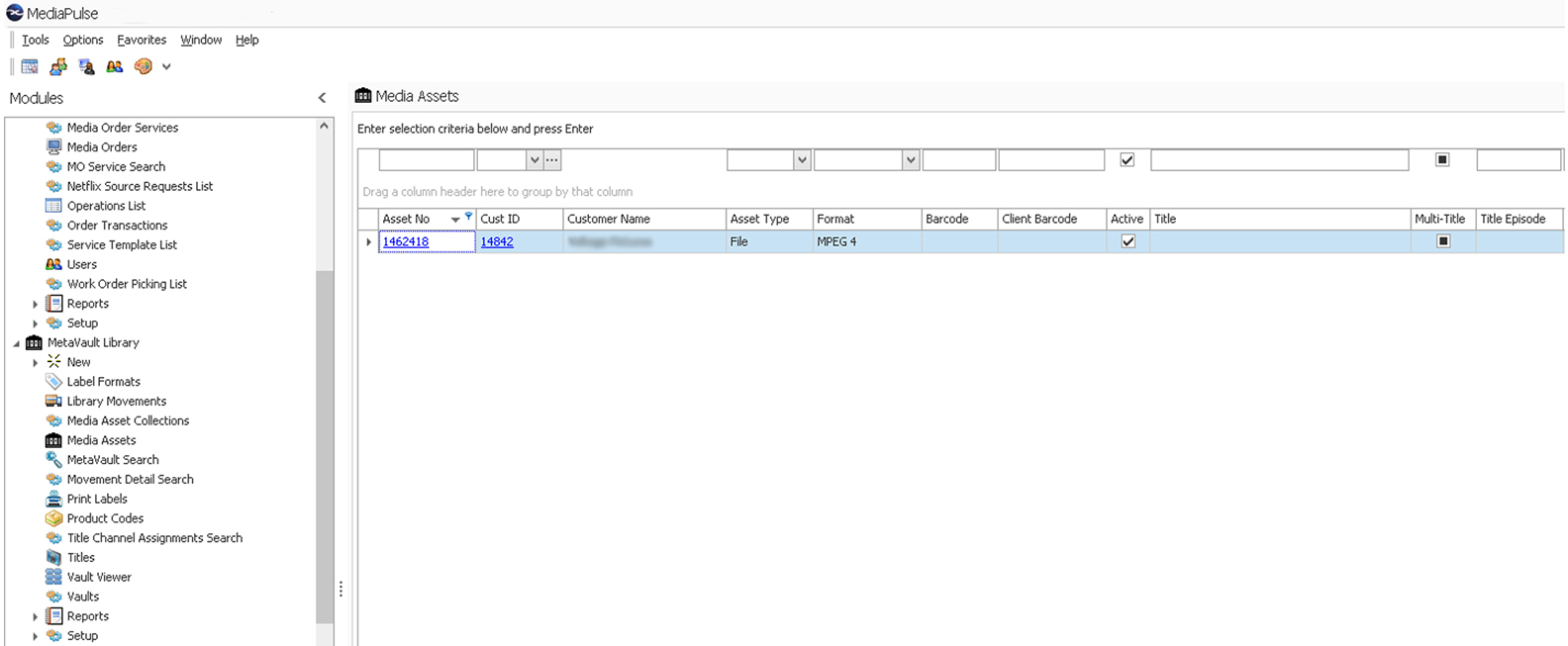Click the three-person group toolbar icon
Screen dimensions: 1568x646
[58, 66]
